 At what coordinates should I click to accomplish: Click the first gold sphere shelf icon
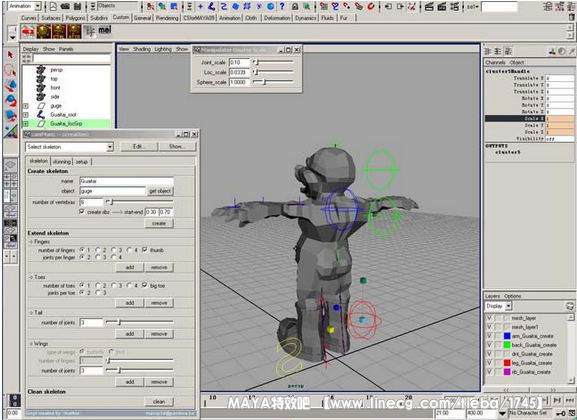(x=43, y=32)
